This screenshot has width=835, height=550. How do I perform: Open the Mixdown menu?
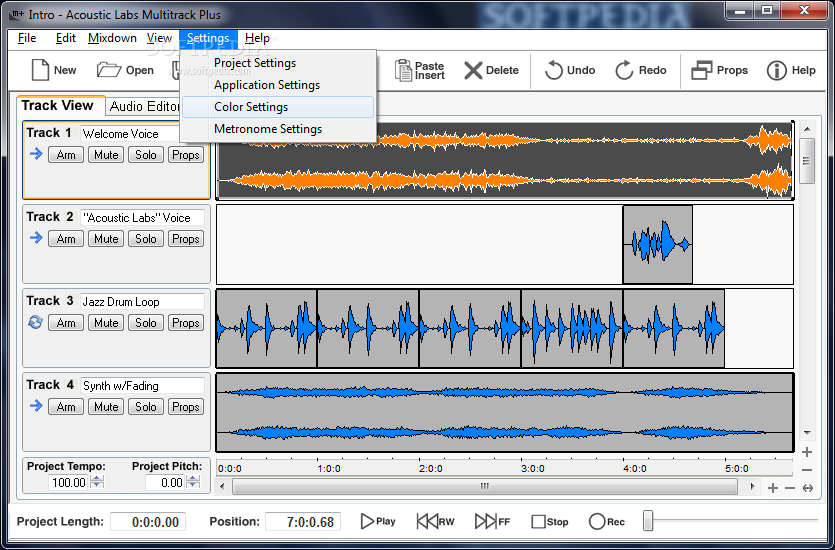[112, 38]
